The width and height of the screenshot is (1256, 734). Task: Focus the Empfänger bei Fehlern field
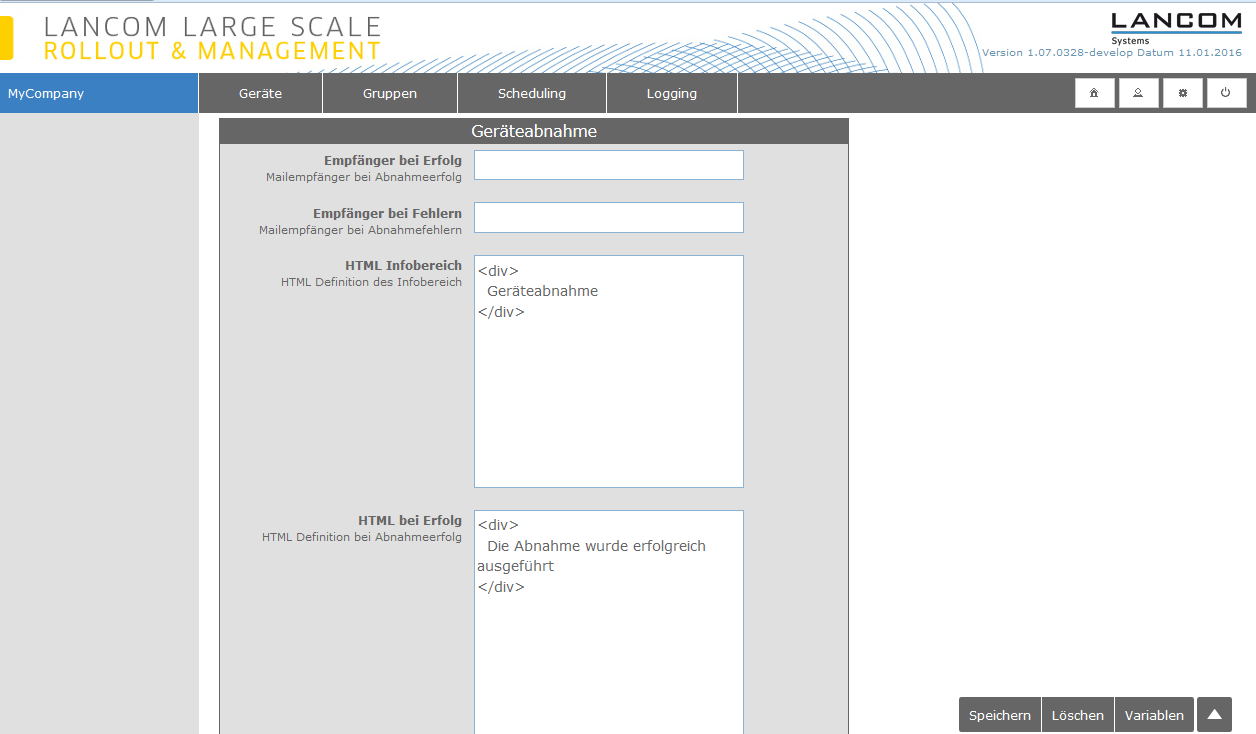click(608, 217)
